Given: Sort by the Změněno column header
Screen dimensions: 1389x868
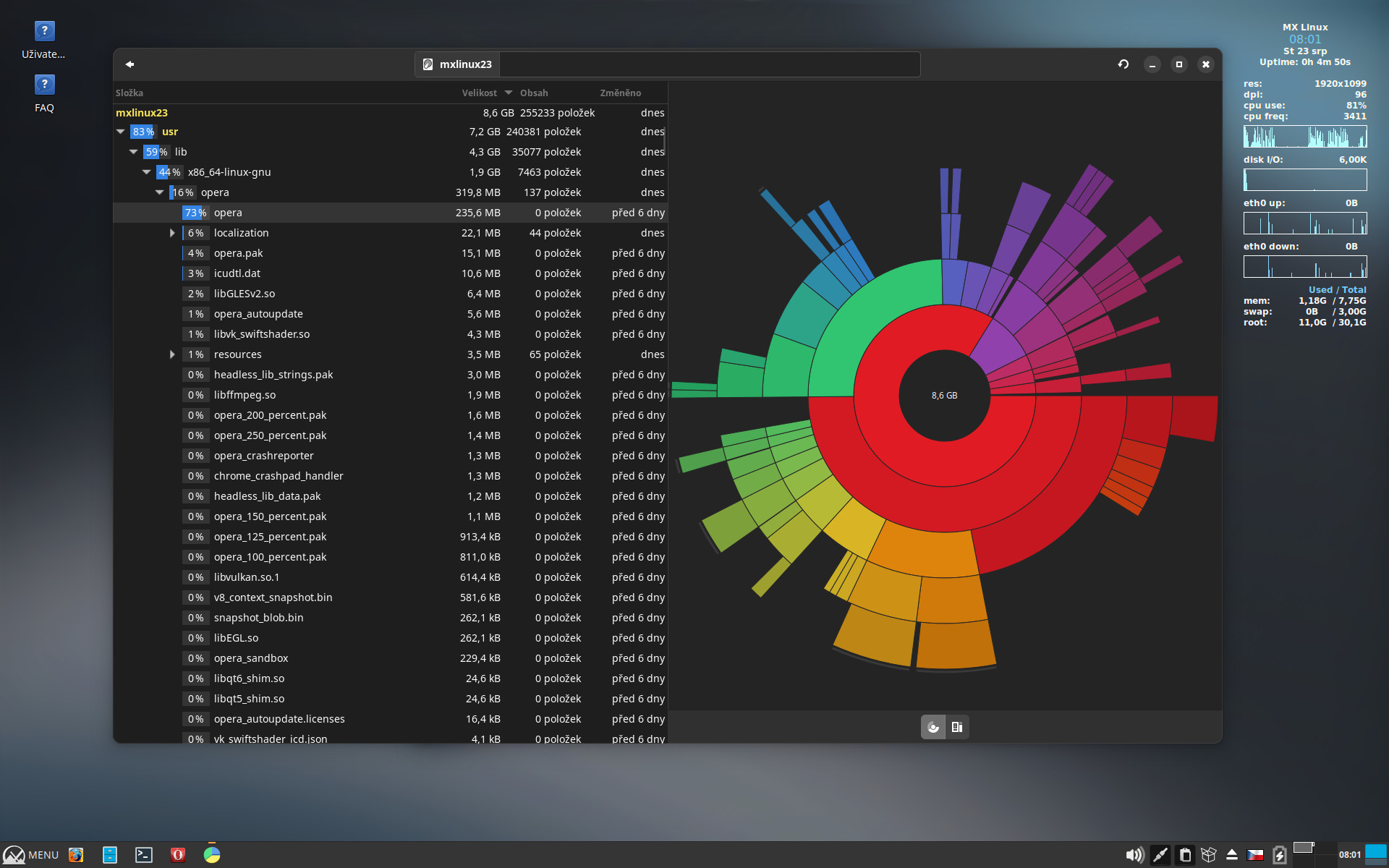Looking at the screenshot, I should [621, 93].
